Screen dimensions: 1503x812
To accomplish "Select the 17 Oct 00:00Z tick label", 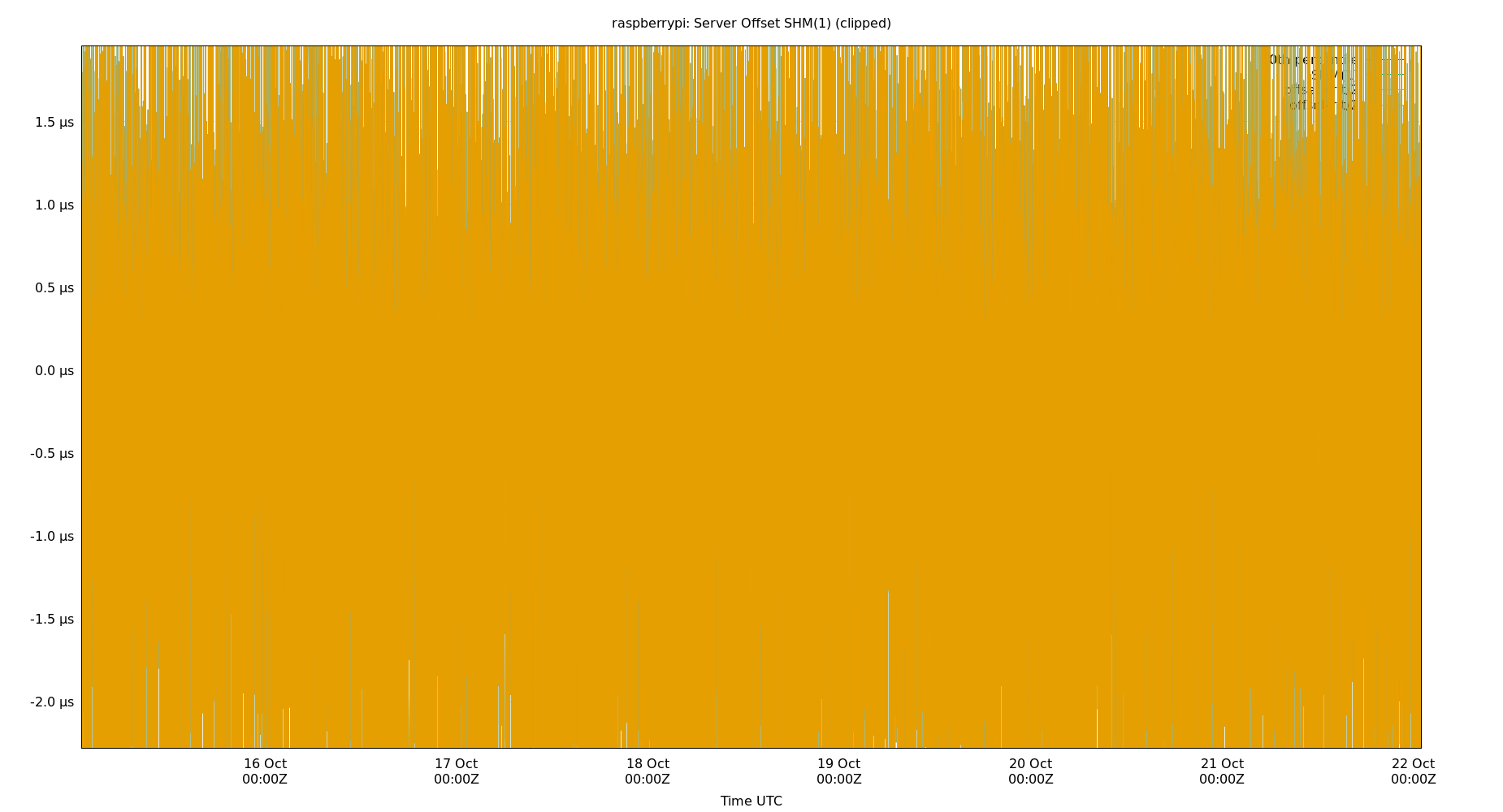I will tap(456, 771).
